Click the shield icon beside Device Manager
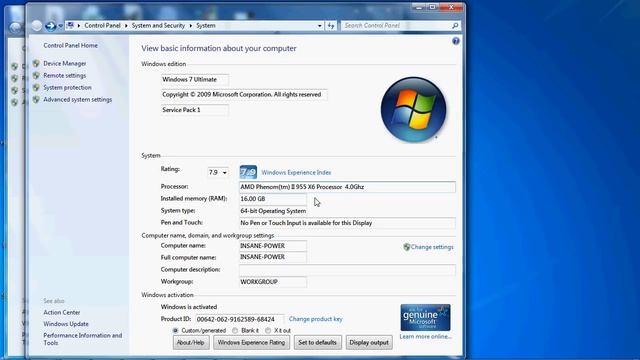The width and height of the screenshot is (640, 360). (x=36, y=63)
